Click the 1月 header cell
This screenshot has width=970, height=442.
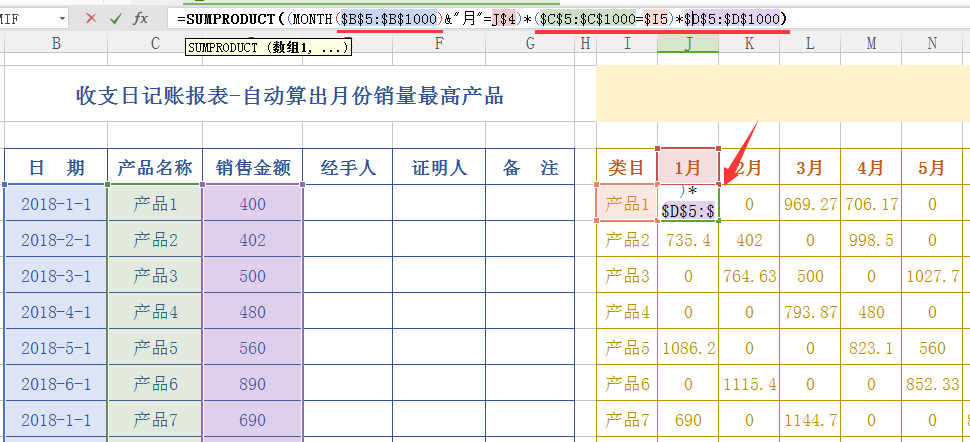[688, 167]
